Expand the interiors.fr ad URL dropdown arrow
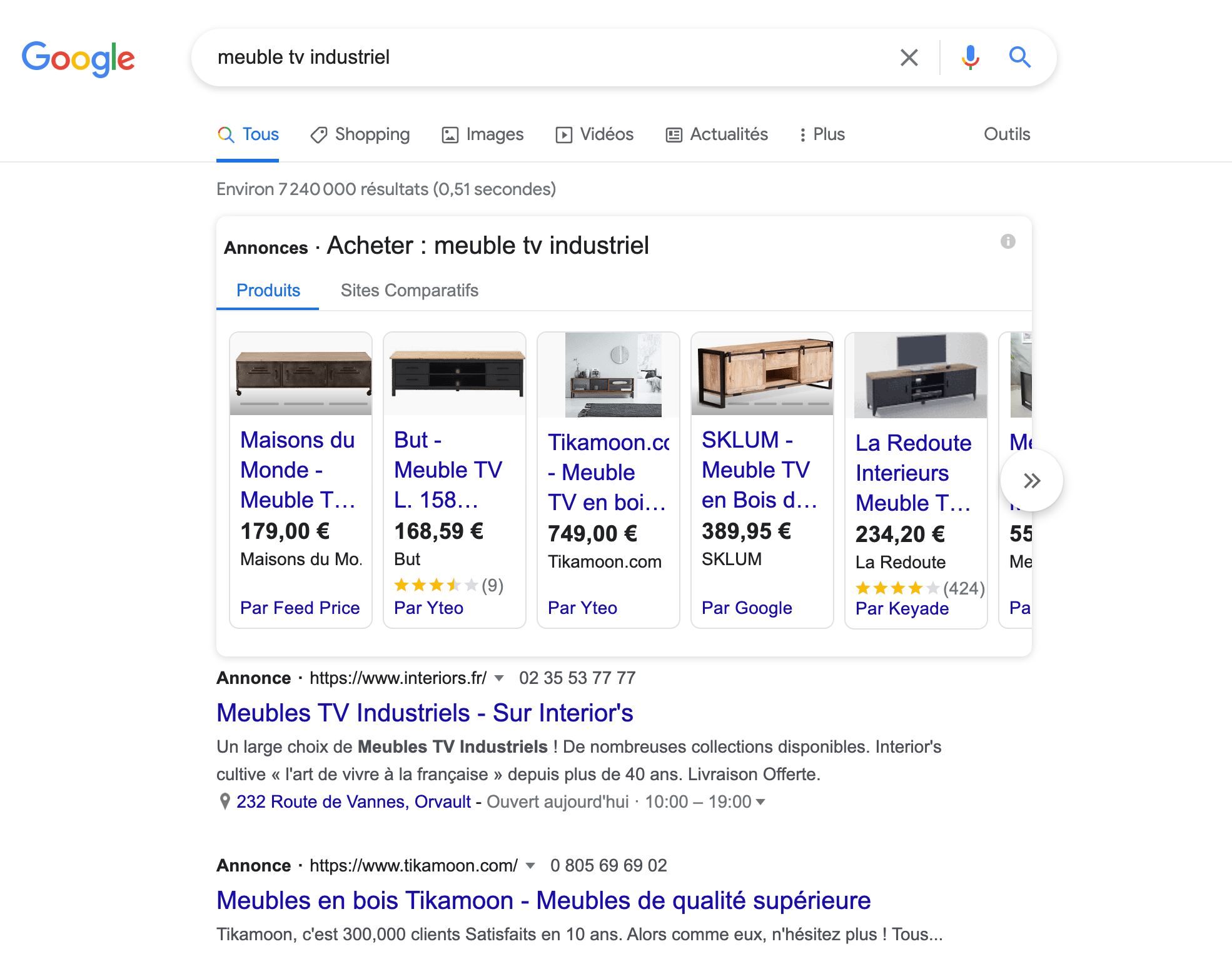 499,678
